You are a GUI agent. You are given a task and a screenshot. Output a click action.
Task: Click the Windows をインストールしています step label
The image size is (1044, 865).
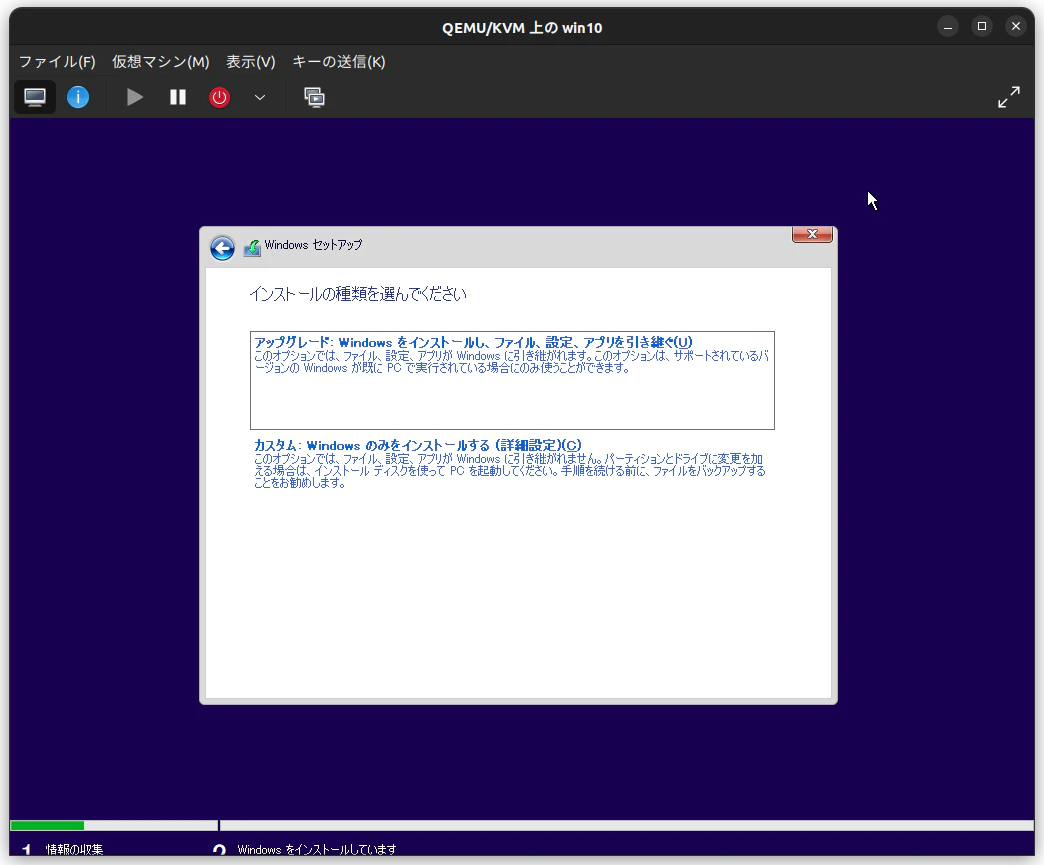tap(316, 850)
